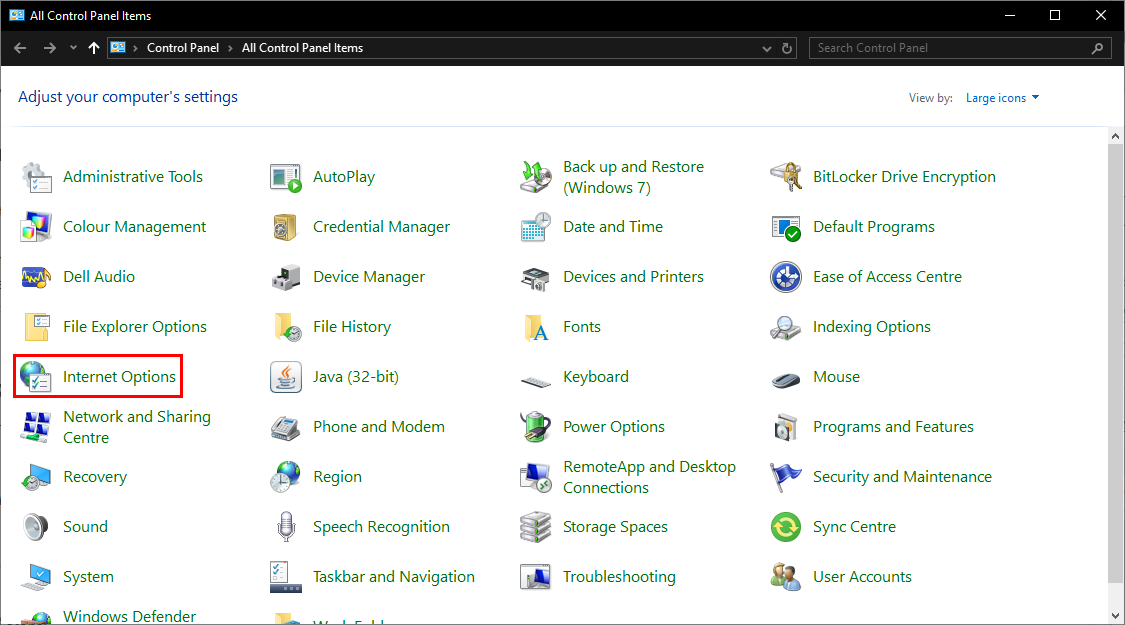Expand the recent locations chevron
1125x625 pixels.
[73, 48]
